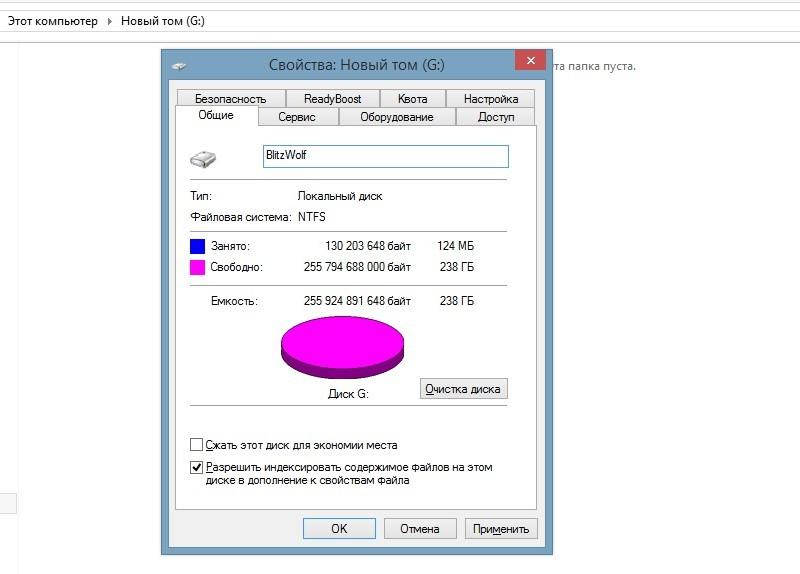Viewport: 800px width, 574px height.
Task: Click the Очистка диска button
Action: point(463,389)
